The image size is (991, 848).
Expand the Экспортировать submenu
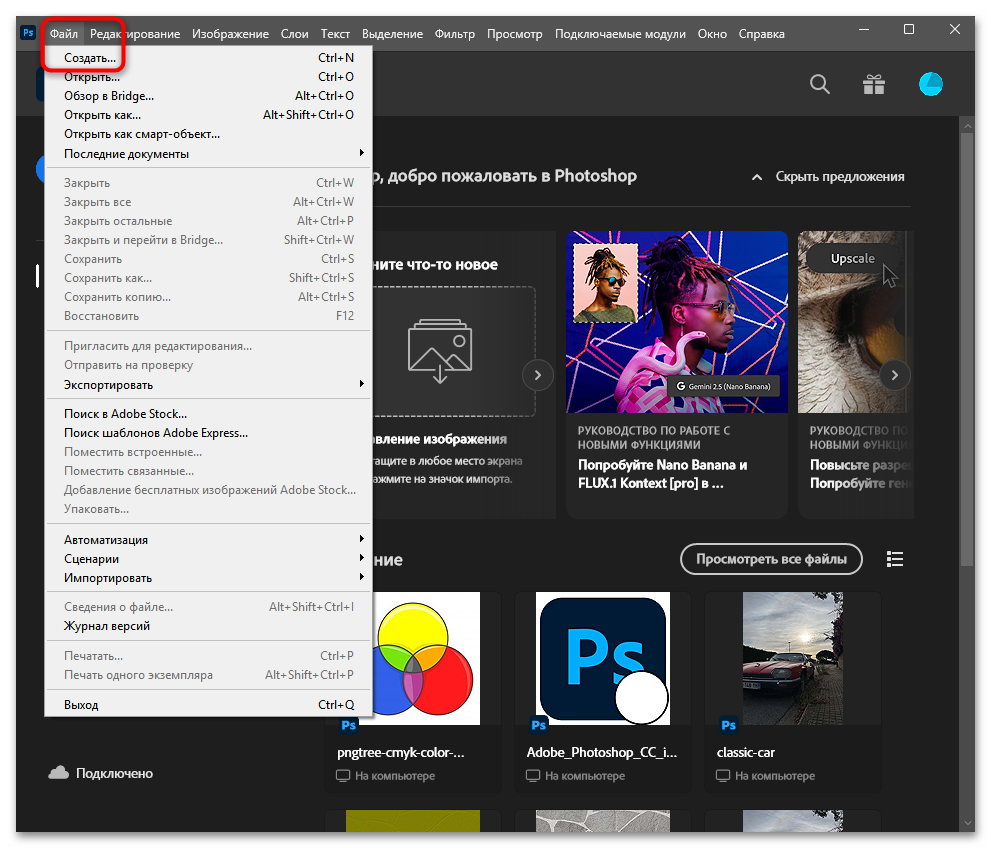pyautogui.click(x=209, y=384)
